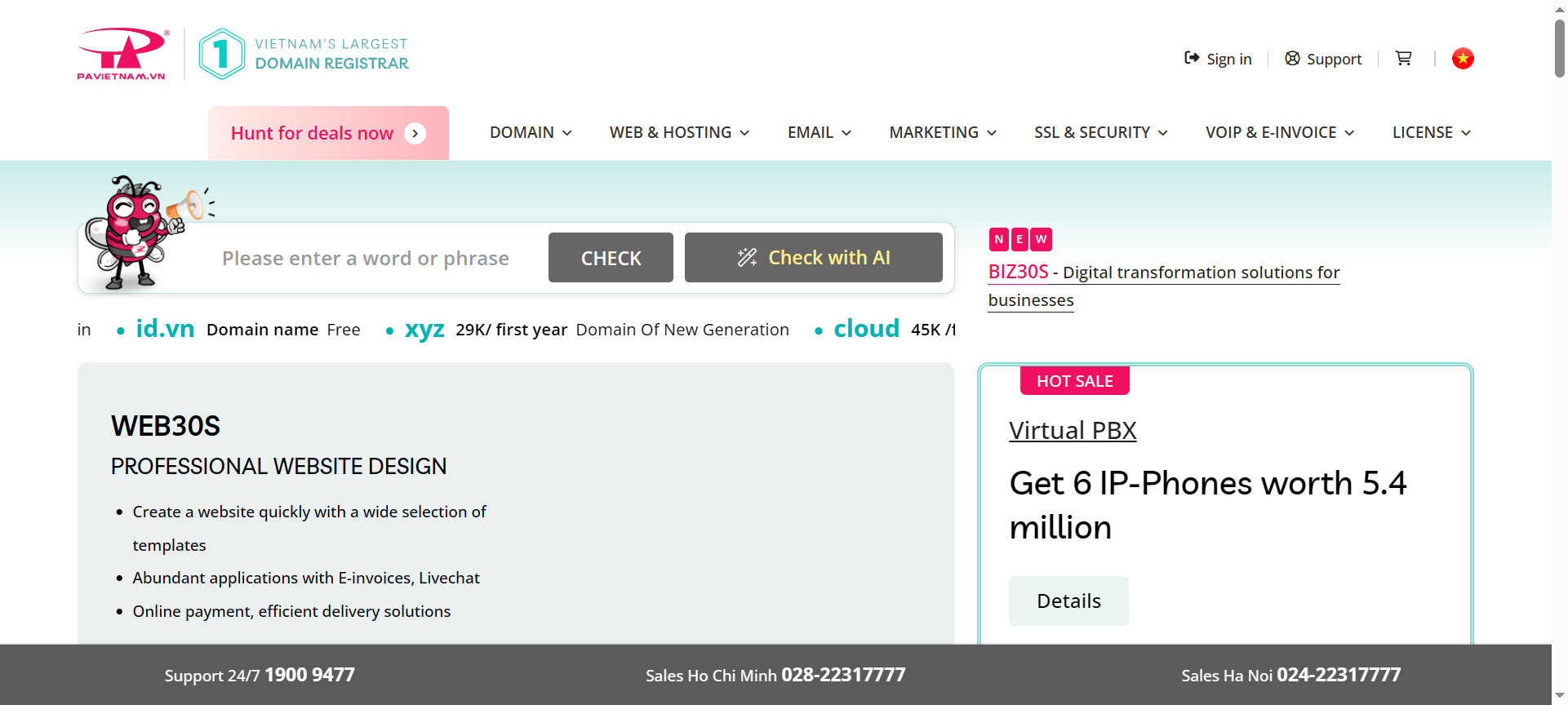Expand the LICENSE dropdown
The height and width of the screenshot is (705, 1568).
pyautogui.click(x=1431, y=132)
